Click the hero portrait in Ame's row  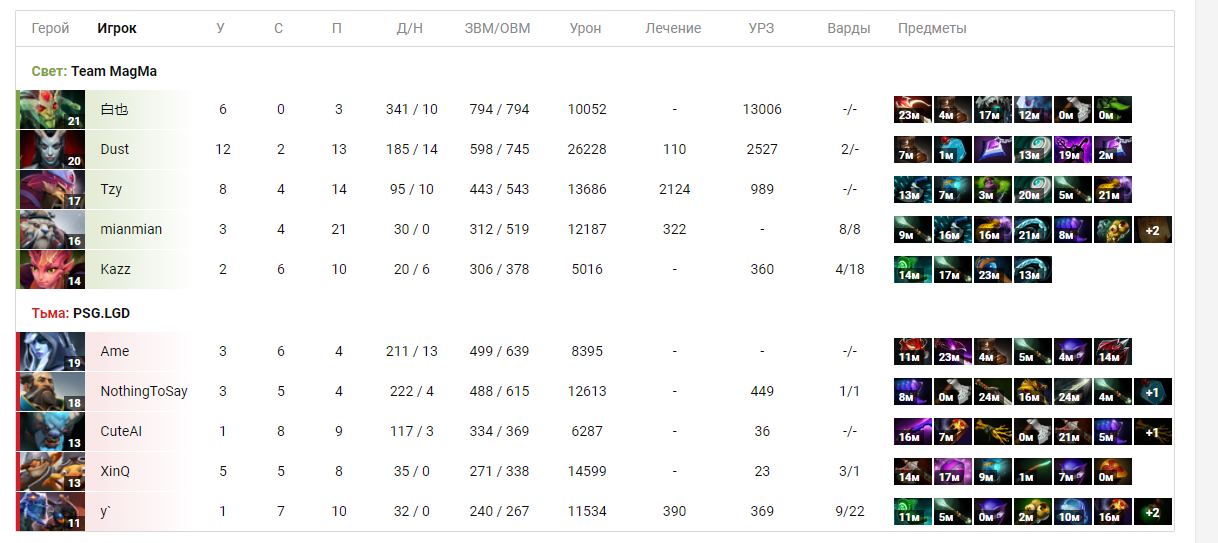51,351
